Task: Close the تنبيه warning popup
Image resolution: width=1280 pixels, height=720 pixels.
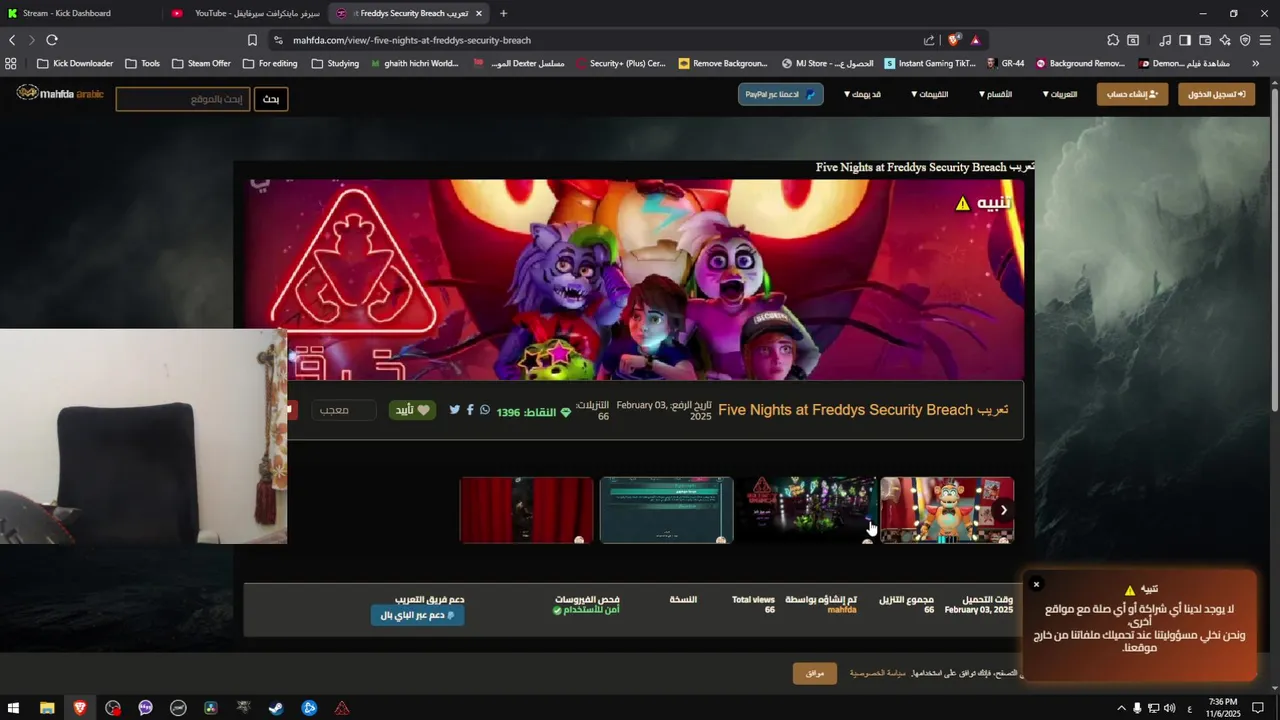Action: 1036,584
